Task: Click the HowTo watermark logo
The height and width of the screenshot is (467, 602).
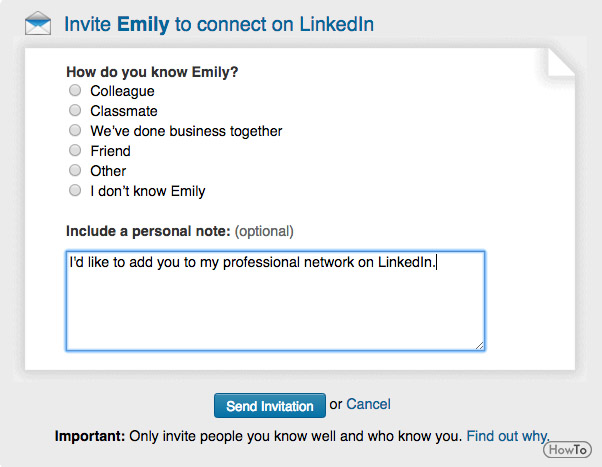Action: click(x=567, y=449)
